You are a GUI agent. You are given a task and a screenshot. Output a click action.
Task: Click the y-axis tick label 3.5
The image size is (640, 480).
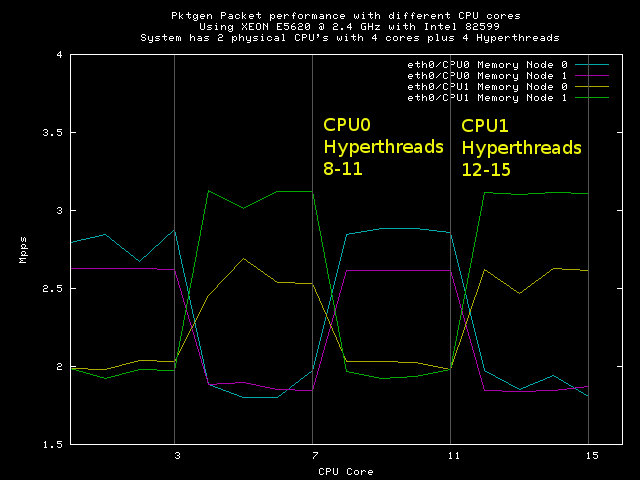coord(52,133)
